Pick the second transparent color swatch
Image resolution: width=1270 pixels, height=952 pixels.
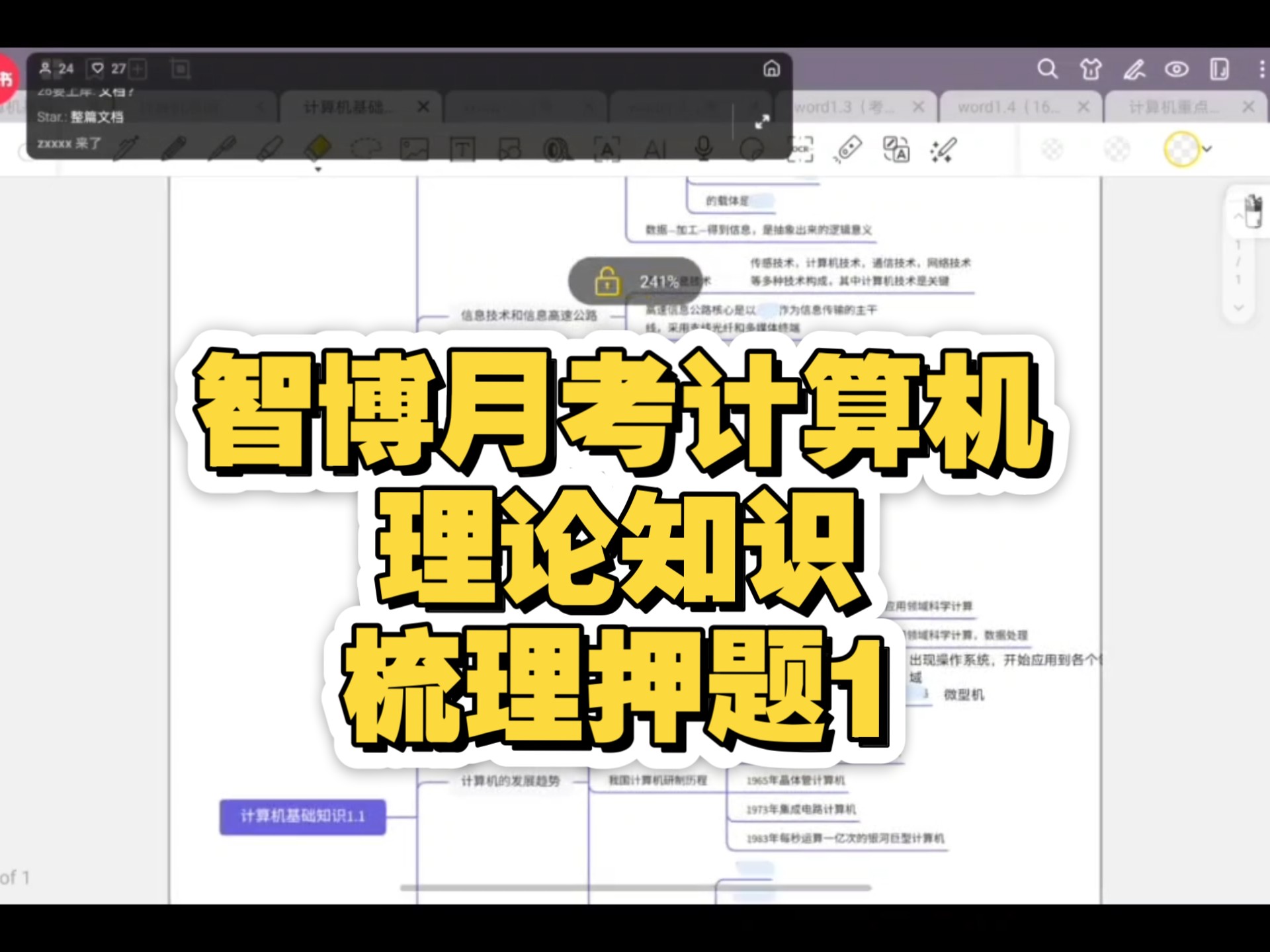click(x=1117, y=149)
